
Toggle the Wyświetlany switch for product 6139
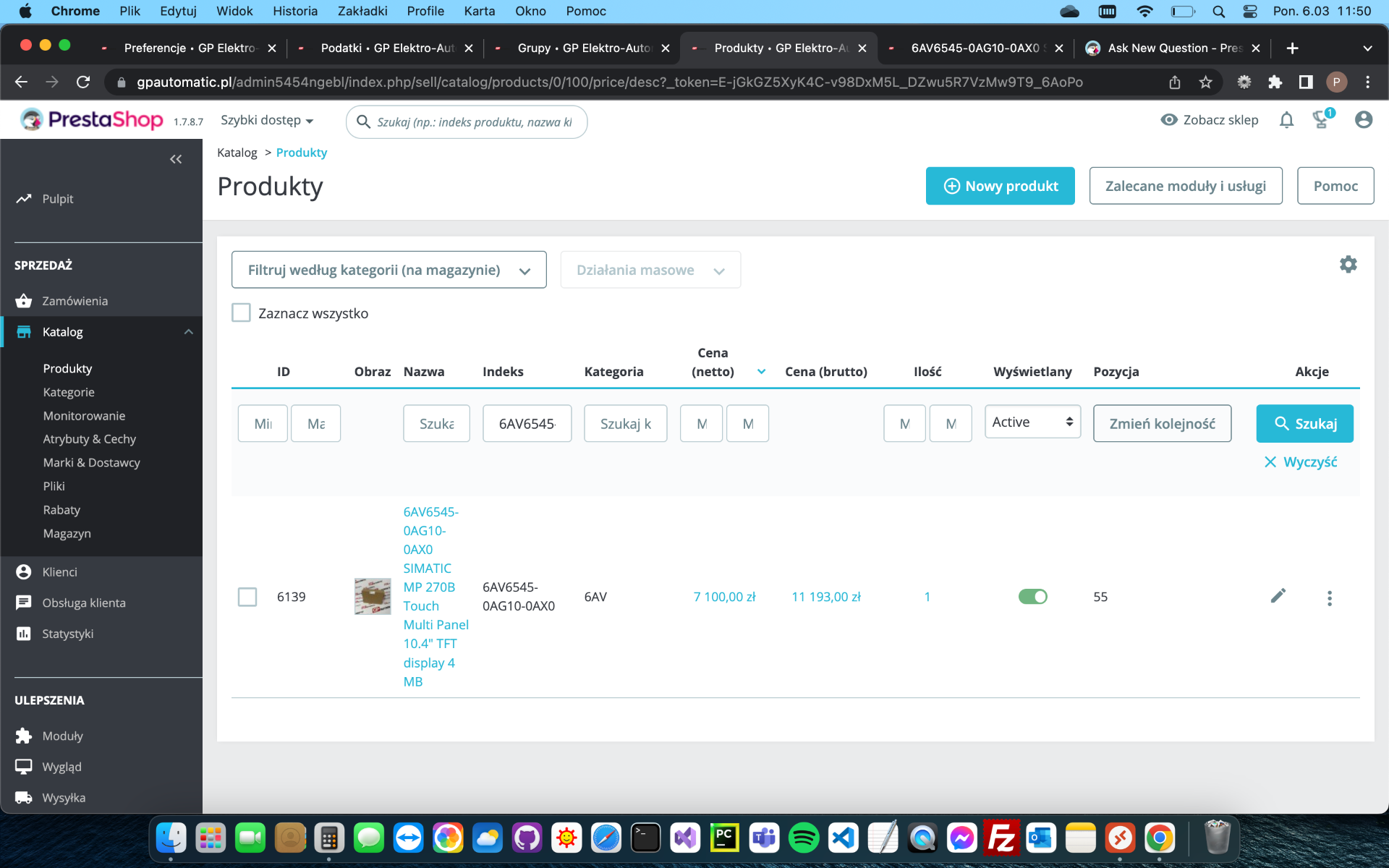point(1032,597)
